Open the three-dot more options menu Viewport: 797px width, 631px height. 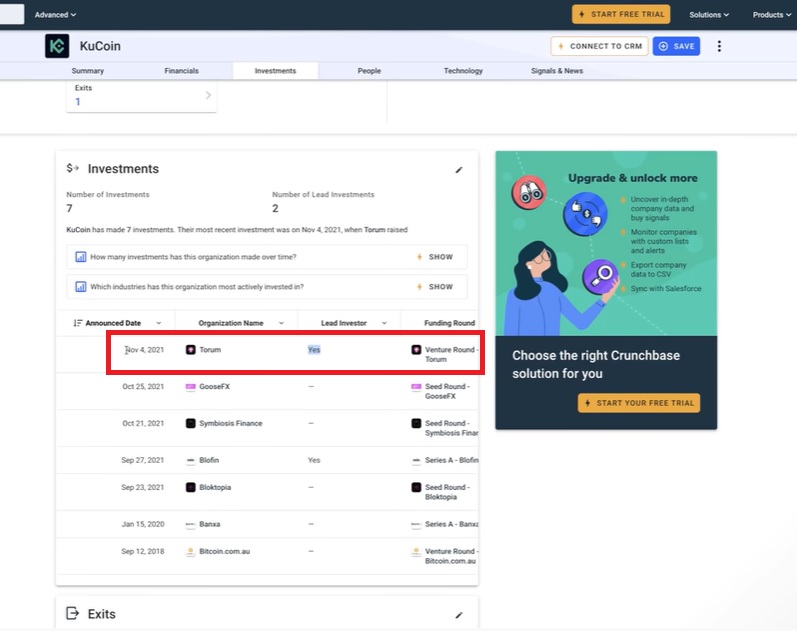(x=719, y=46)
